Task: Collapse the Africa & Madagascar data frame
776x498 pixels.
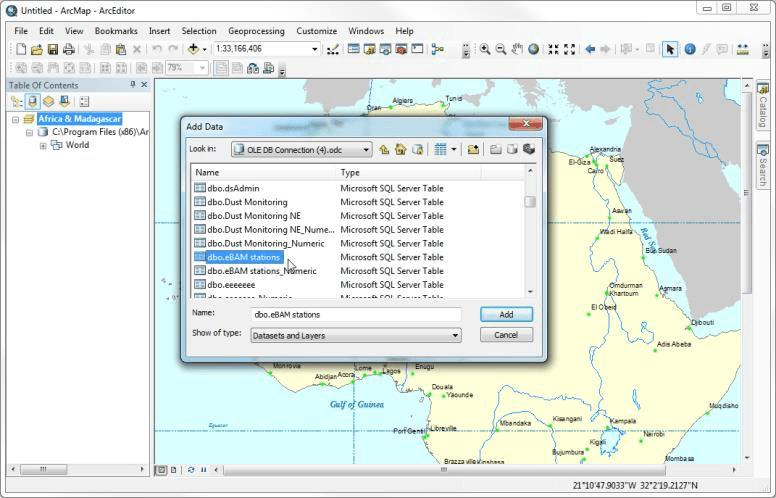Action: [16, 119]
